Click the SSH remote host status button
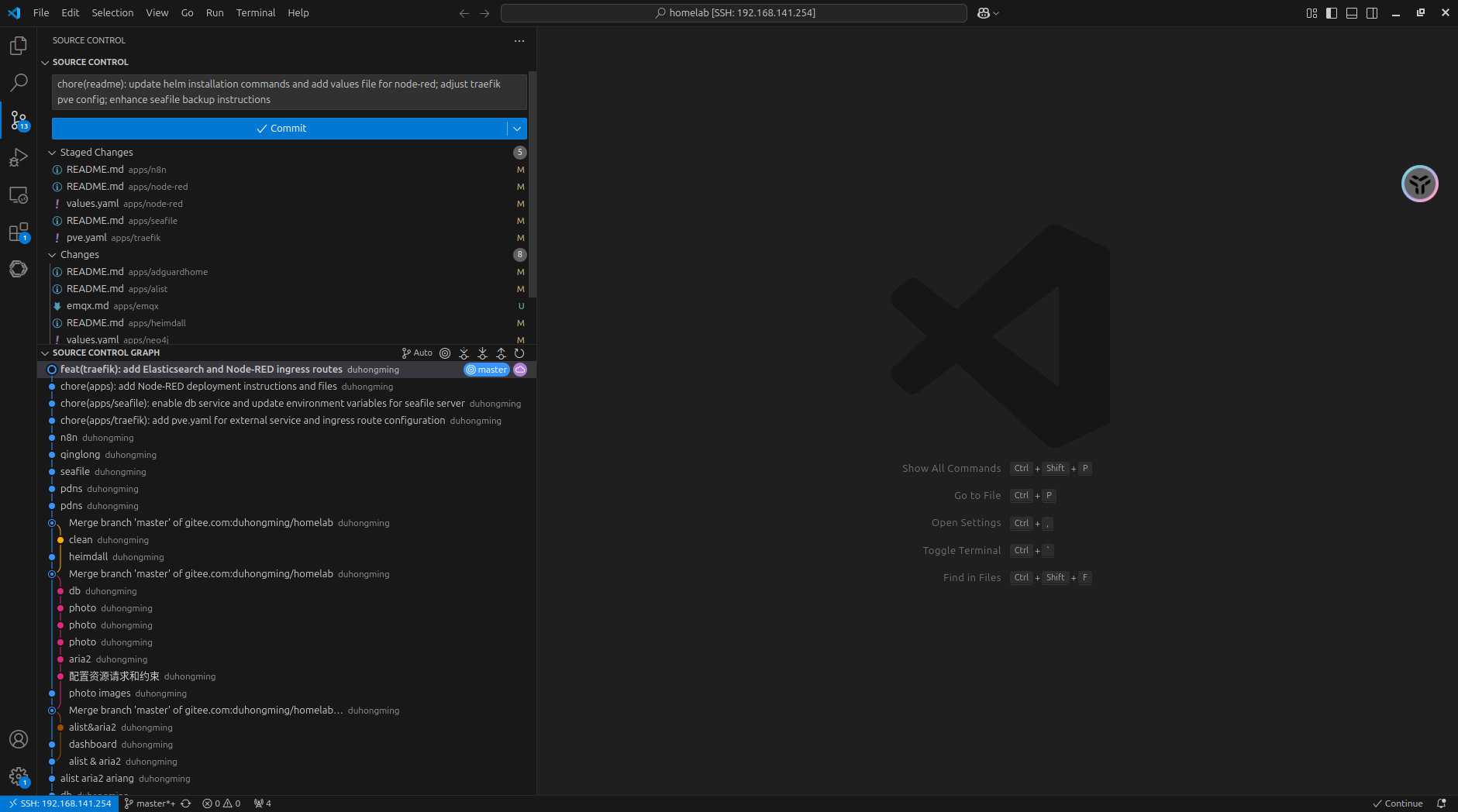 [x=60, y=803]
